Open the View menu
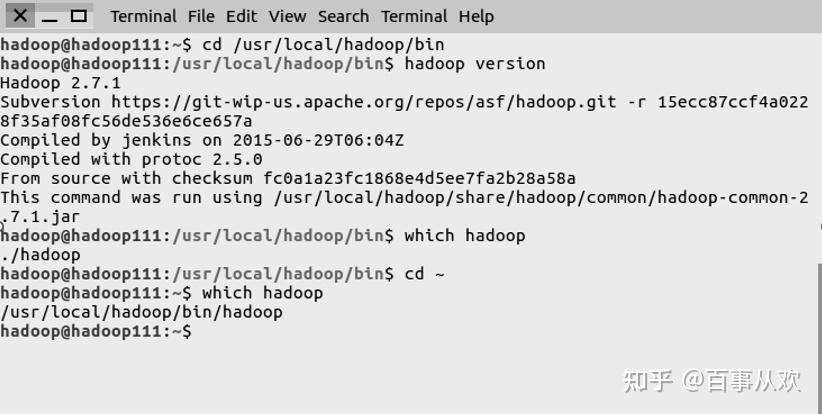This screenshot has height=414, width=822. 287,16
